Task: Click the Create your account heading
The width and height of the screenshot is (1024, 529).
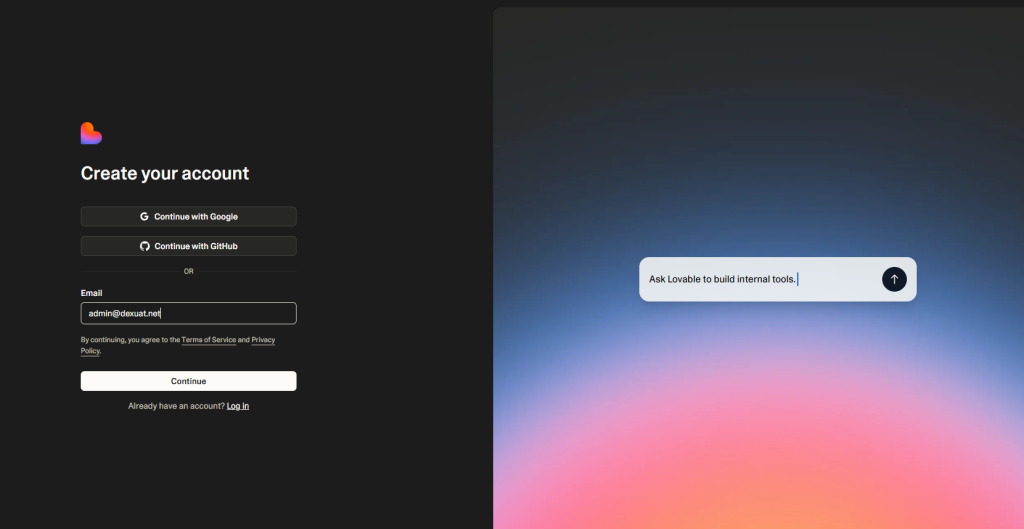Action: [x=165, y=173]
